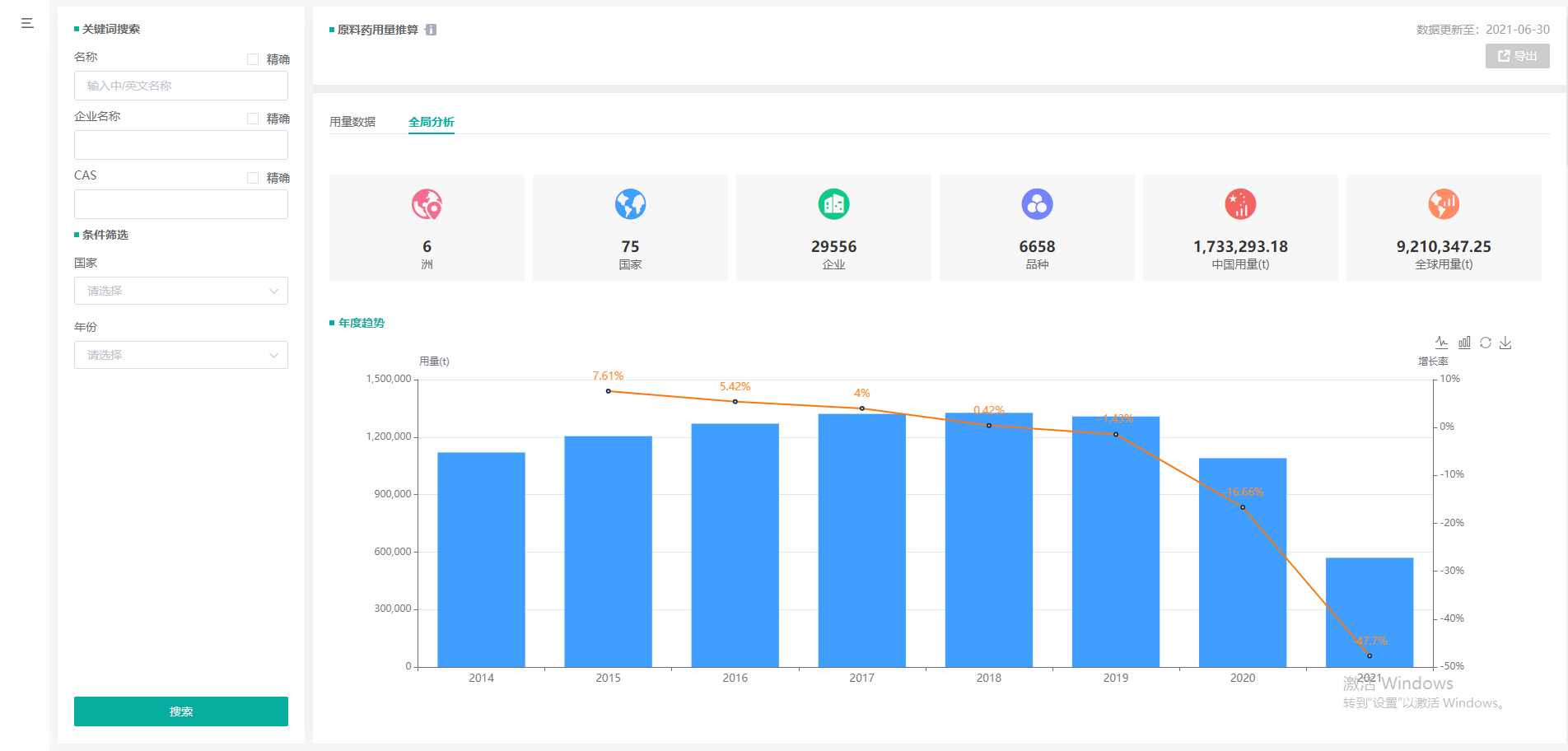Click the blue globe countries icon
Screen dimensions: 1568x751
click(x=630, y=204)
